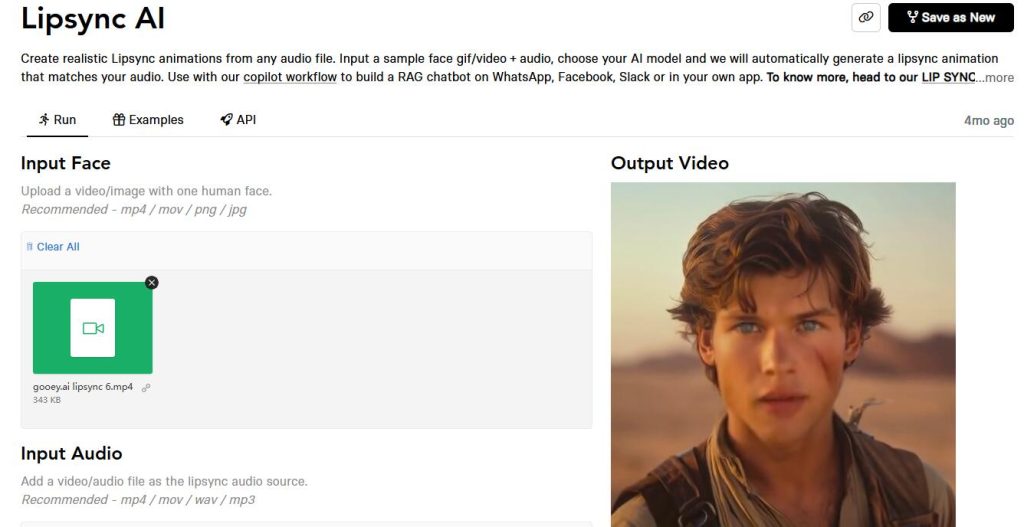This screenshot has width=1024, height=527.
Task: Copy the workflow link with the chain icon
Action: tap(865, 18)
